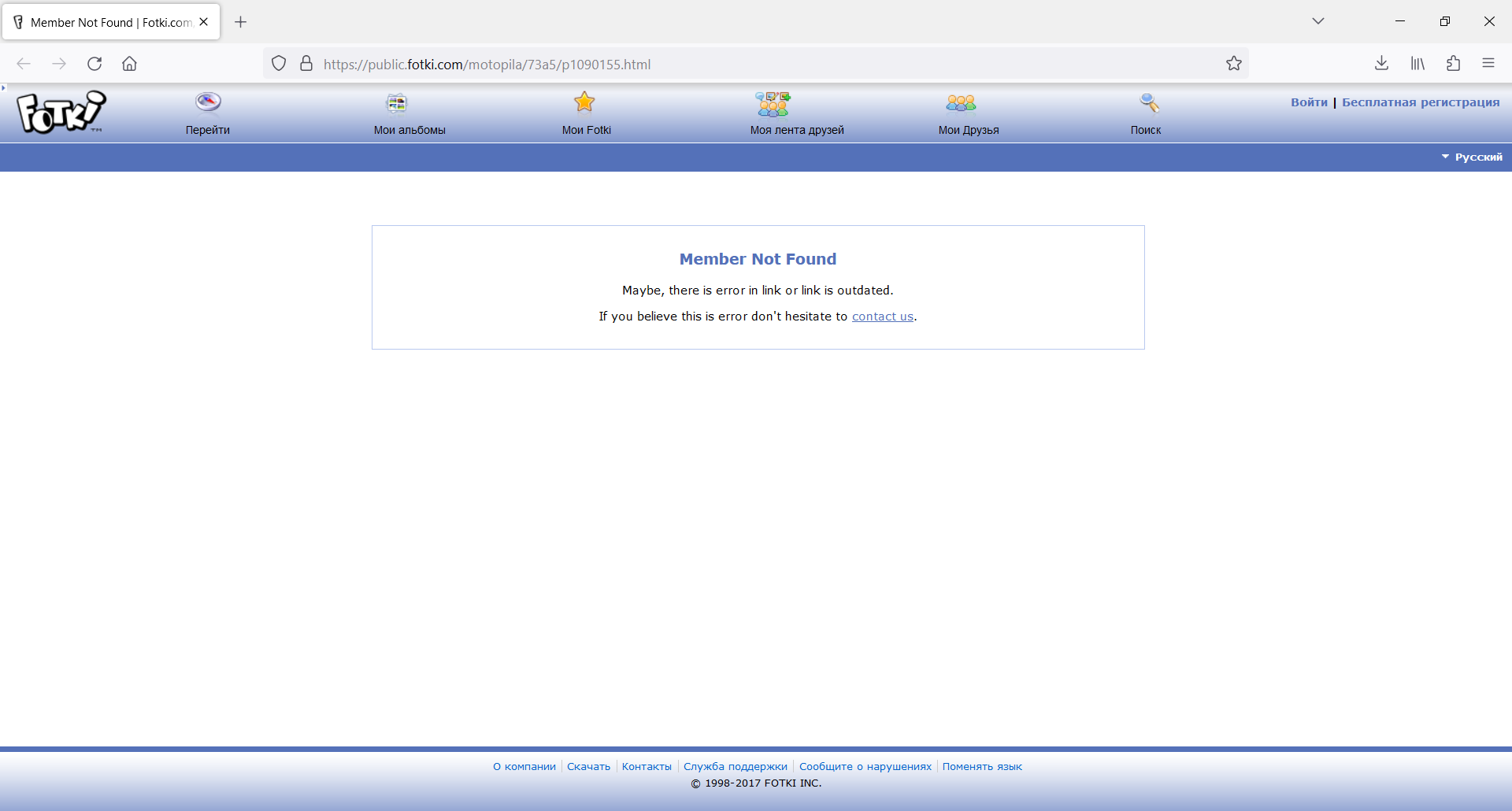Image resolution: width=1512 pixels, height=811 pixels.
Task: Open the Мои Друзья people icon
Action: coord(961,103)
